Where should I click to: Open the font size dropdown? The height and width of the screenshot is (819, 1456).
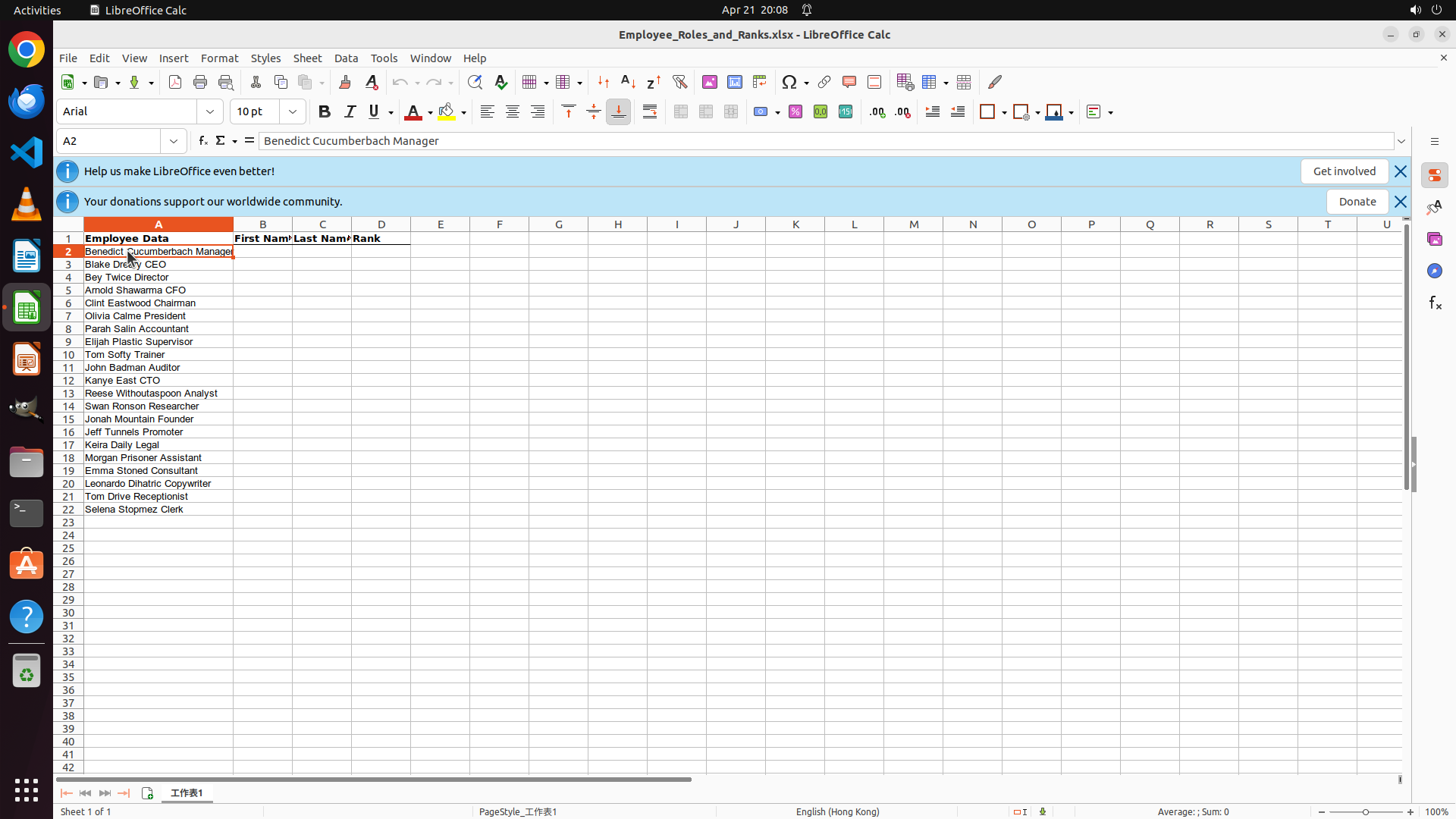293,111
